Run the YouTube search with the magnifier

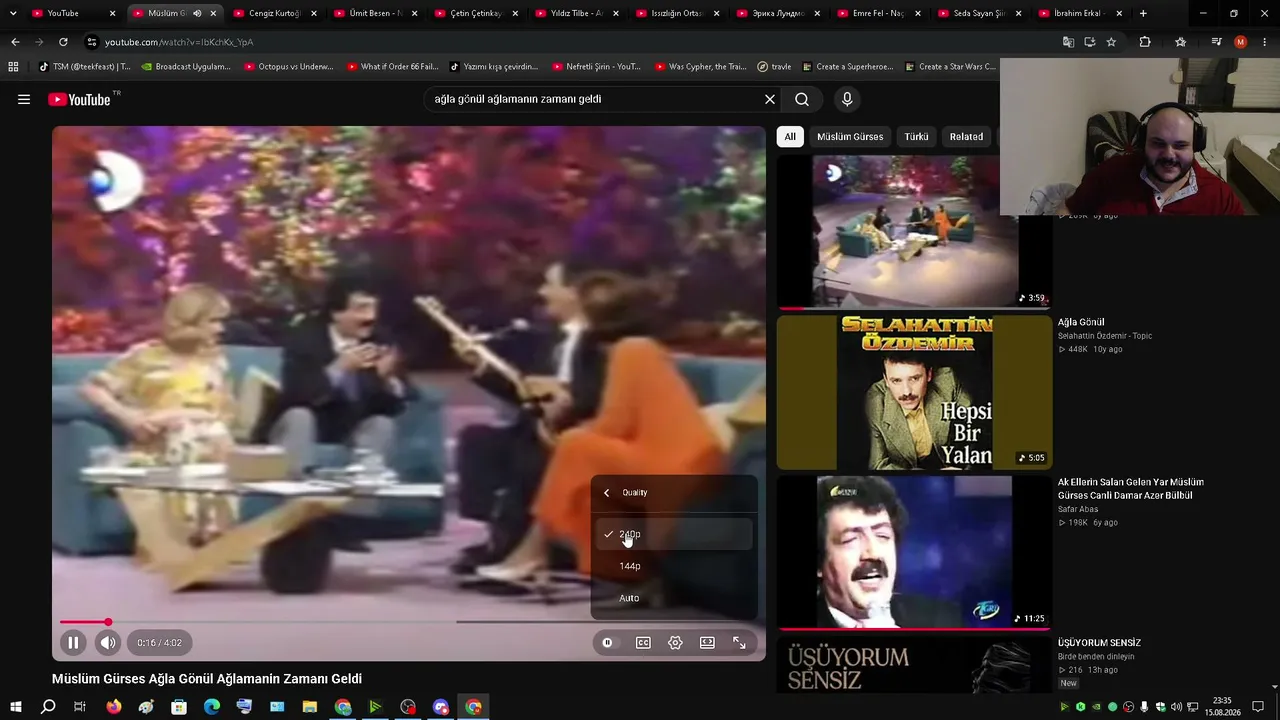(802, 99)
